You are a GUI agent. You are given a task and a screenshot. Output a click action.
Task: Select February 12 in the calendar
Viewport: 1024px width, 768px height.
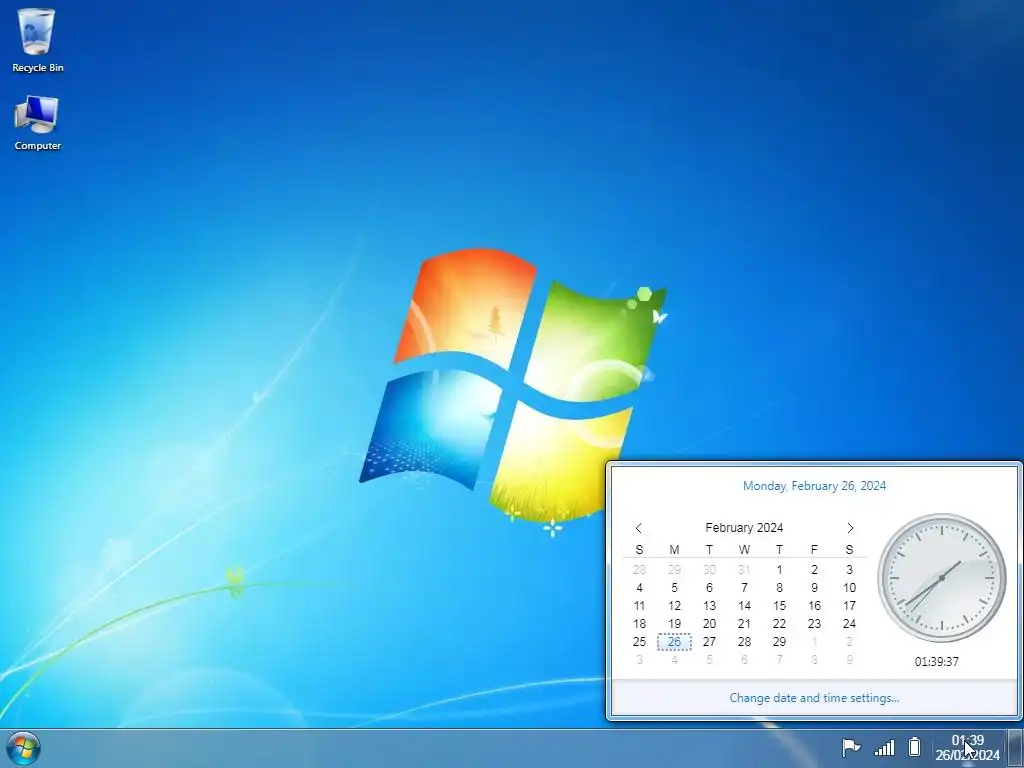point(674,606)
